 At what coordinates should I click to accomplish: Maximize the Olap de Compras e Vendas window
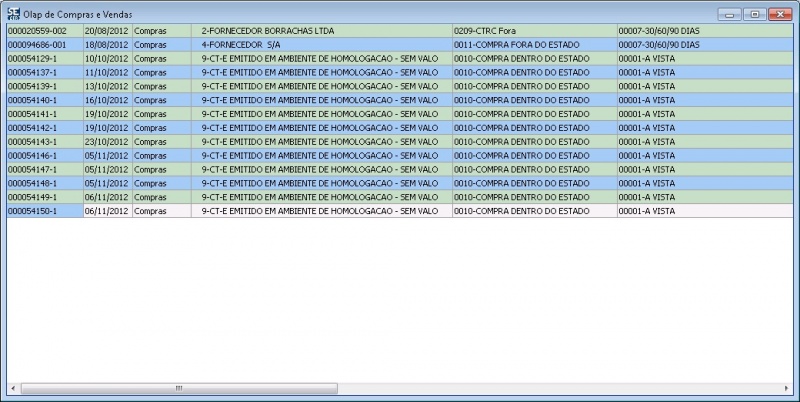[754, 15]
